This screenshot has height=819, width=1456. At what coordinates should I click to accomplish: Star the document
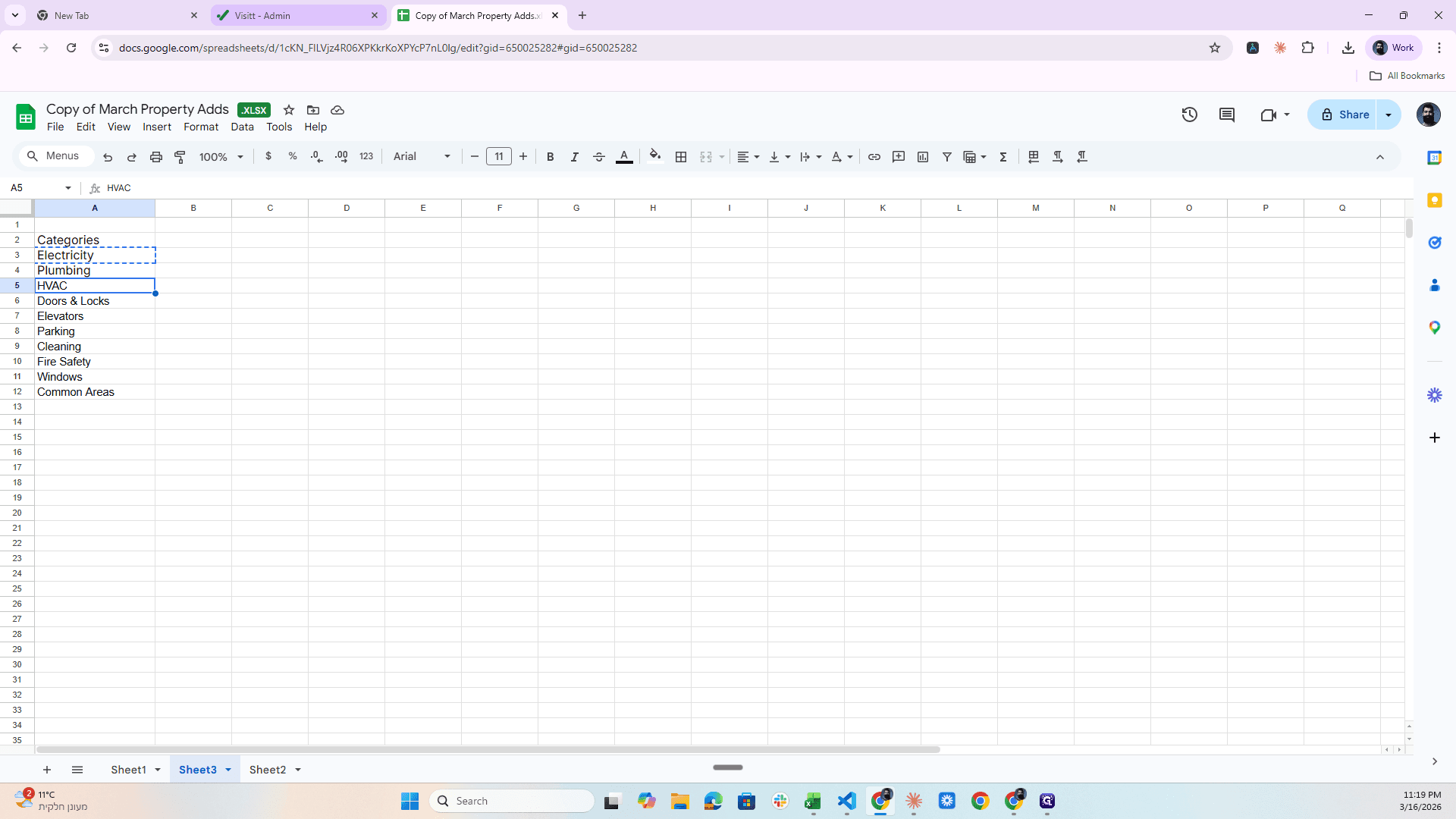(x=289, y=110)
